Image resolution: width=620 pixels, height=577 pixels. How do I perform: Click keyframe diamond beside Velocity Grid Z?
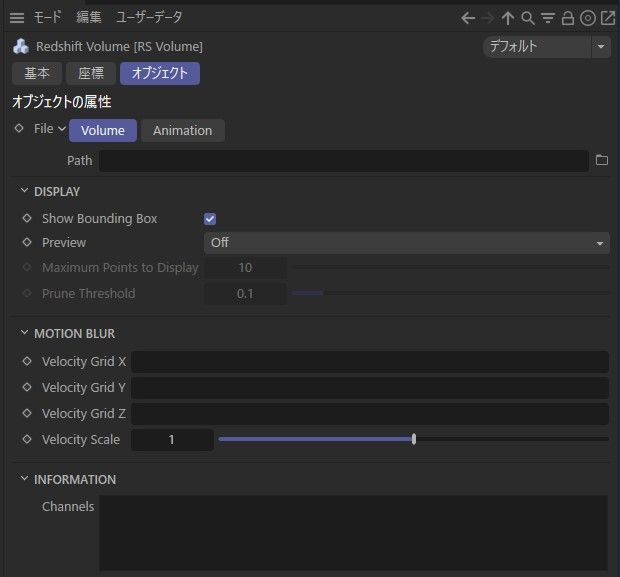(x=27, y=413)
